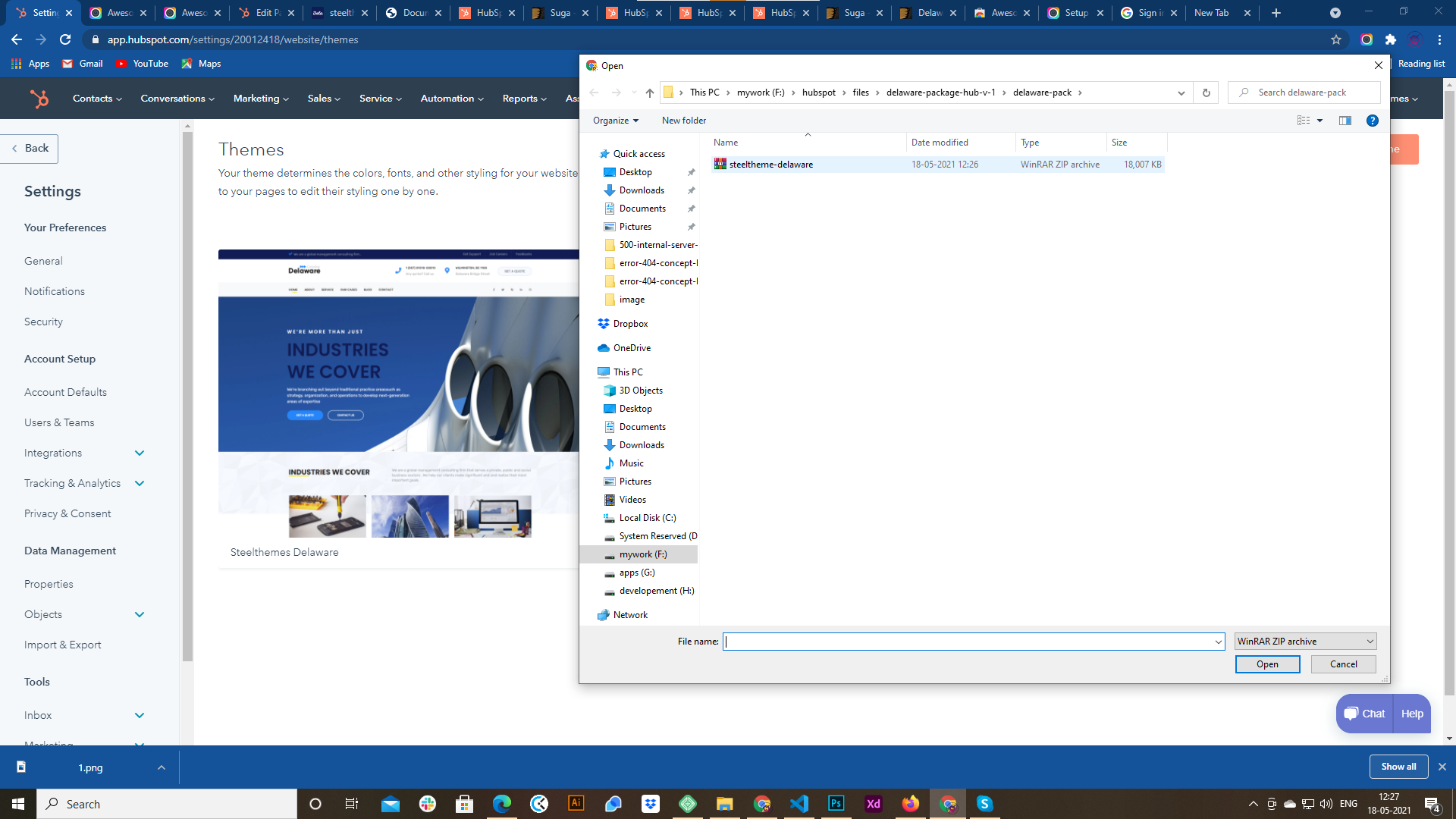Expand the Integrations settings section
The height and width of the screenshot is (819, 1456).
tap(140, 453)
